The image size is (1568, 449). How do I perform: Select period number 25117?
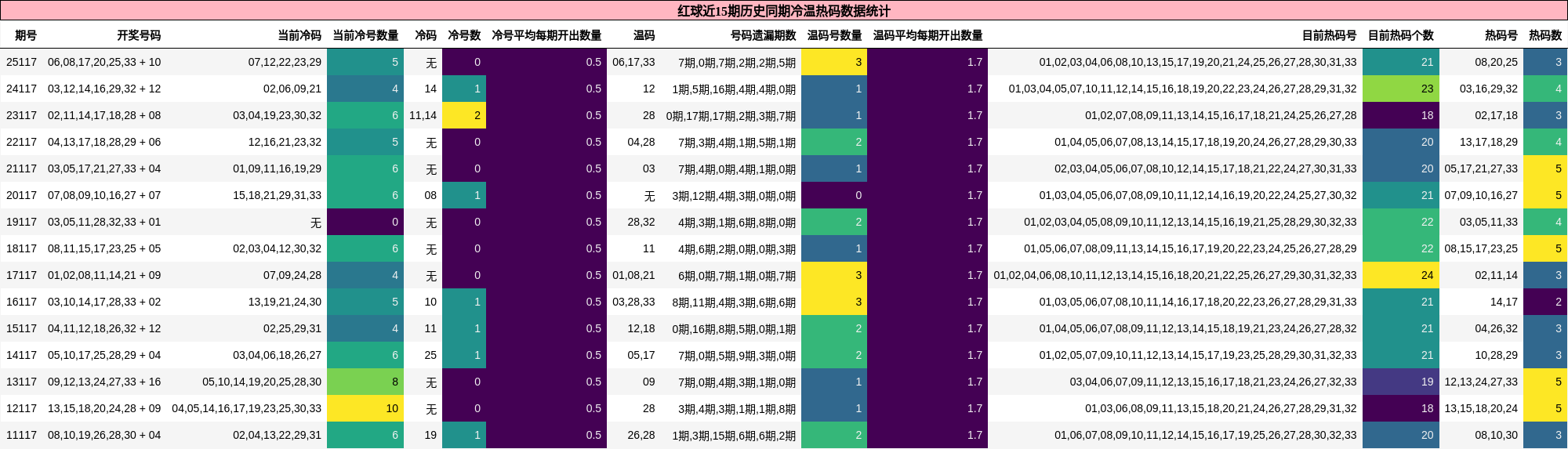21,62
